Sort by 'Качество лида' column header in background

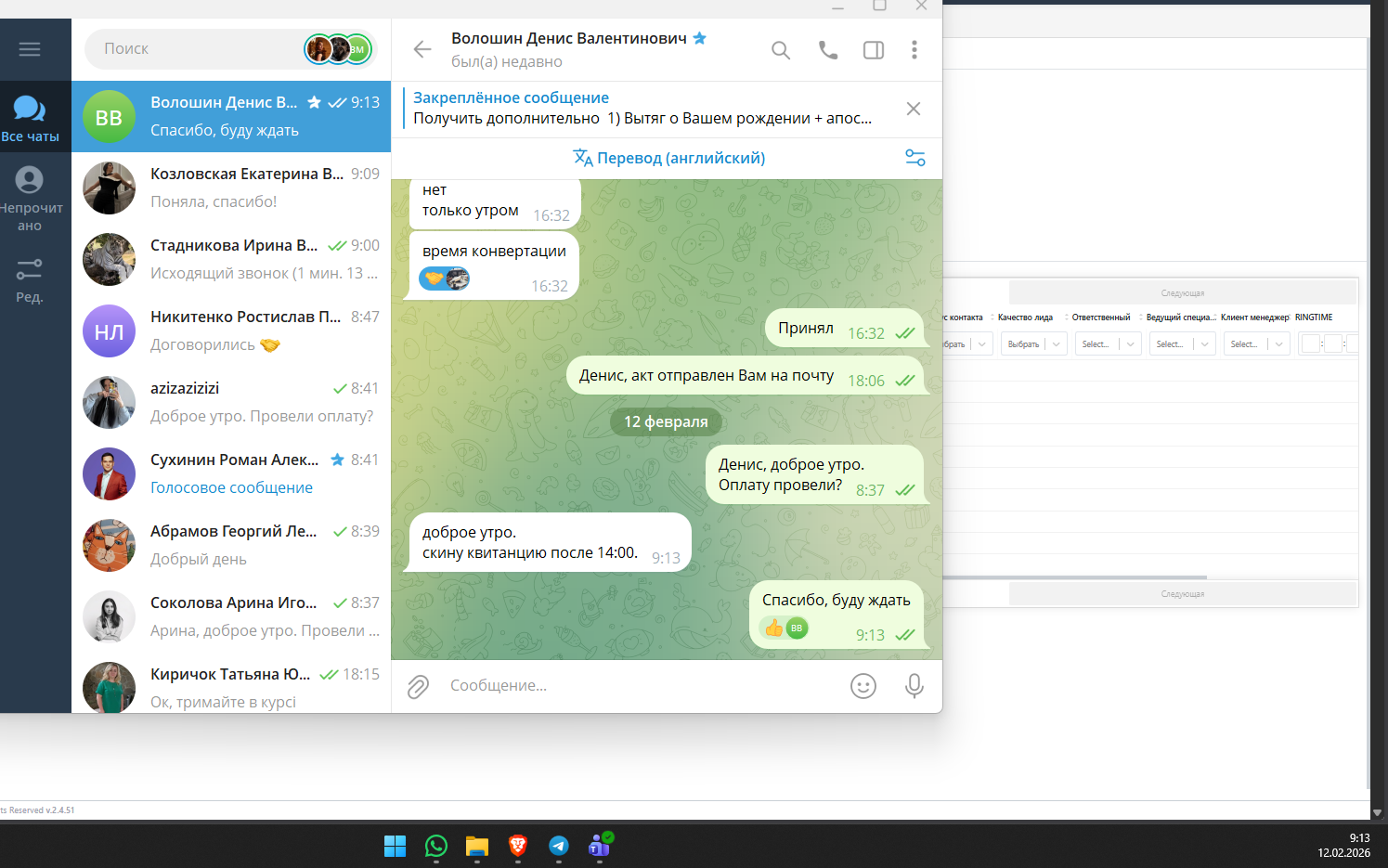pyautogui.click(x=1025, y=317)
